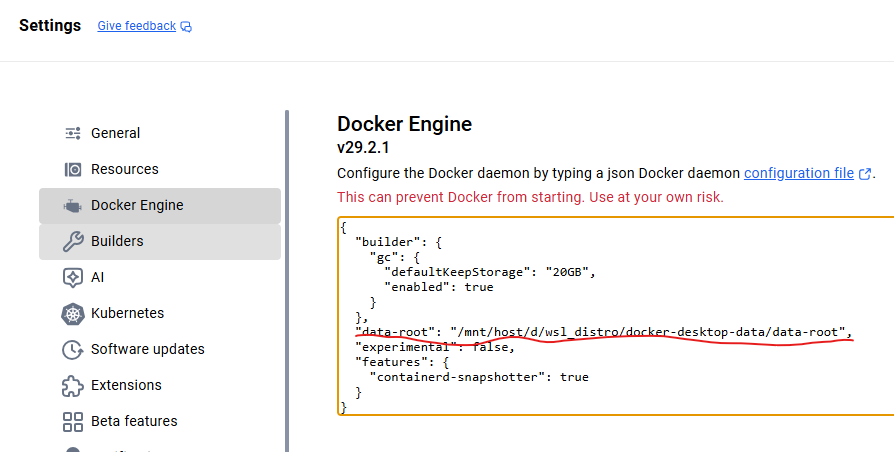This screenshot has height=452, width=894.
Task: Click the Builders wrench icon
Action: (x=72, y=241)
